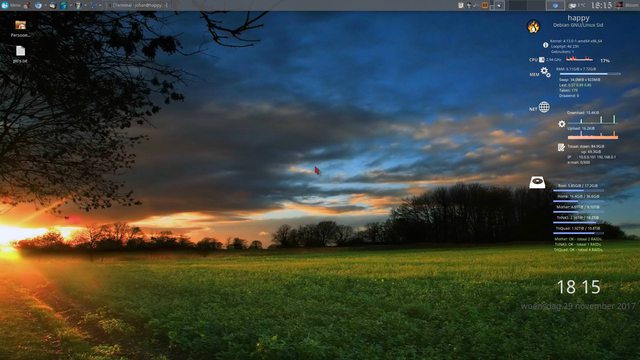Select the text document icon on the desktop
This screenshot has width=640, height=360.
coord(20,54)
